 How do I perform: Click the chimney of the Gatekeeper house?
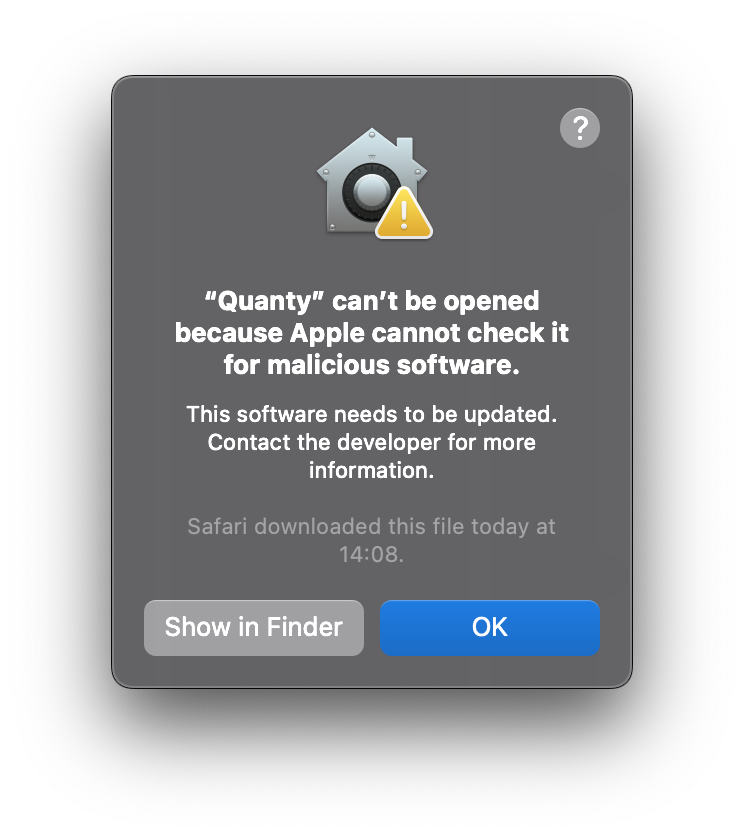(x=405, y=147)
